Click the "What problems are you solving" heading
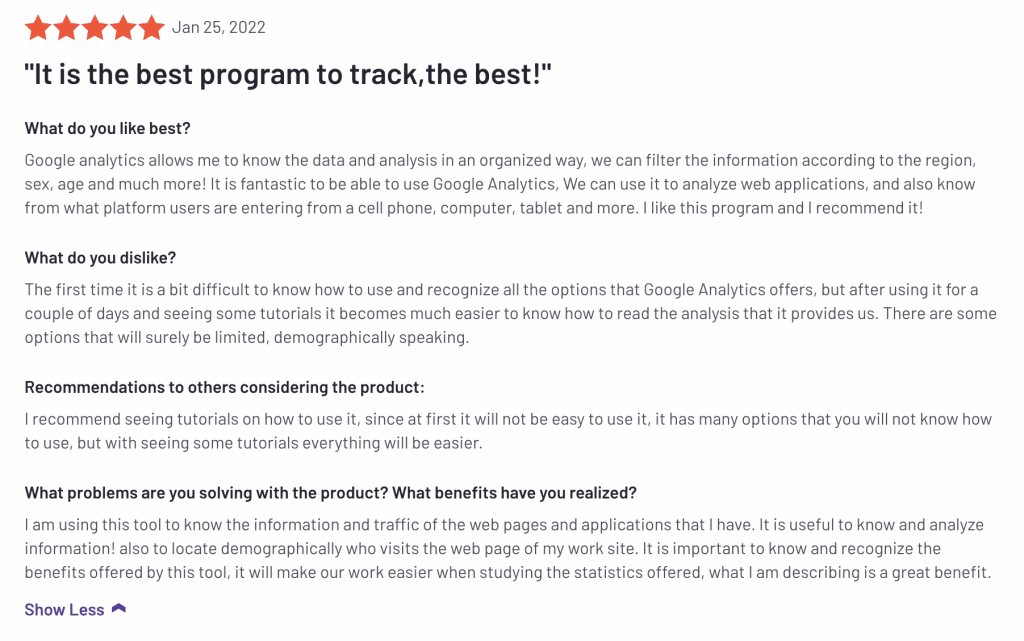The image size is (1024, 641). (330, 493)
